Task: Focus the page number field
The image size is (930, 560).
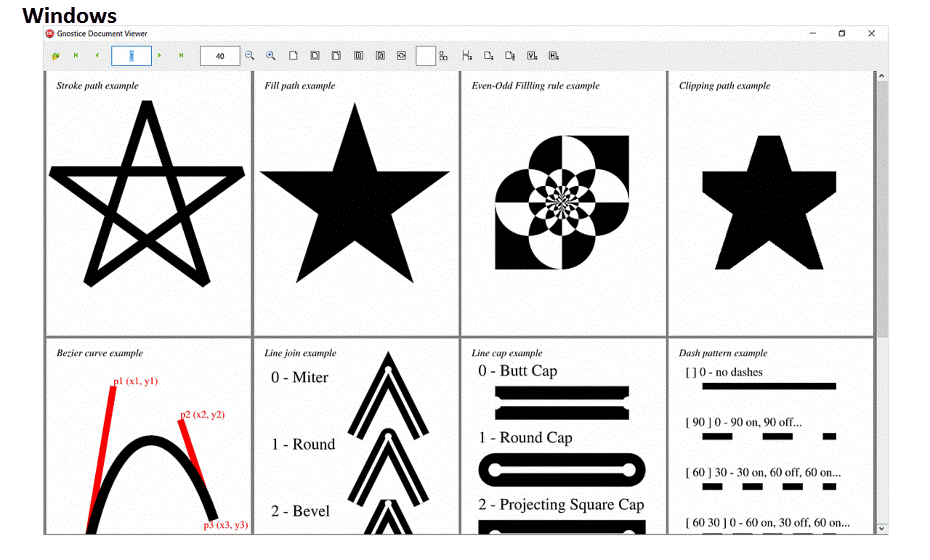Action: [x=131, y=56]
